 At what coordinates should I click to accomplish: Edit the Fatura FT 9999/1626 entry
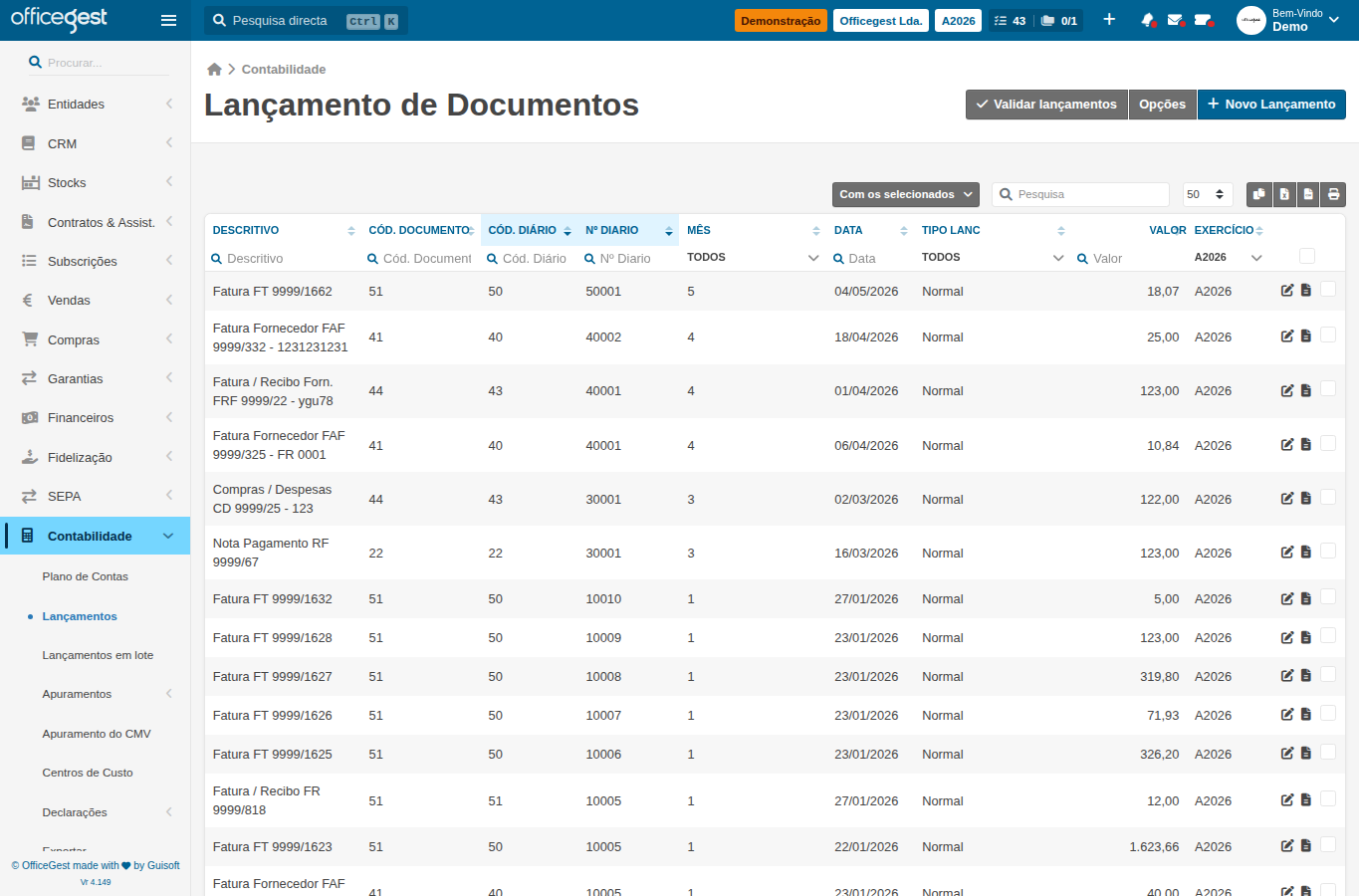[1287, 715]
